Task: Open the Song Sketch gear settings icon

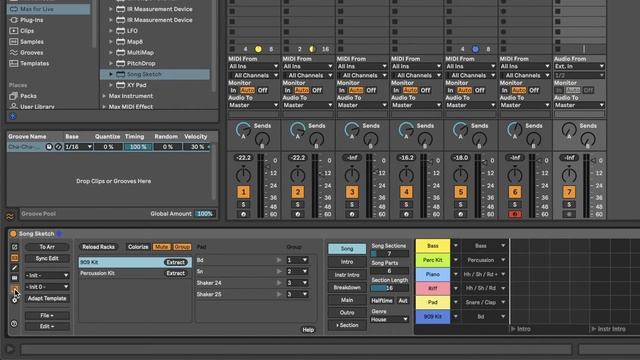Action: 14,300
